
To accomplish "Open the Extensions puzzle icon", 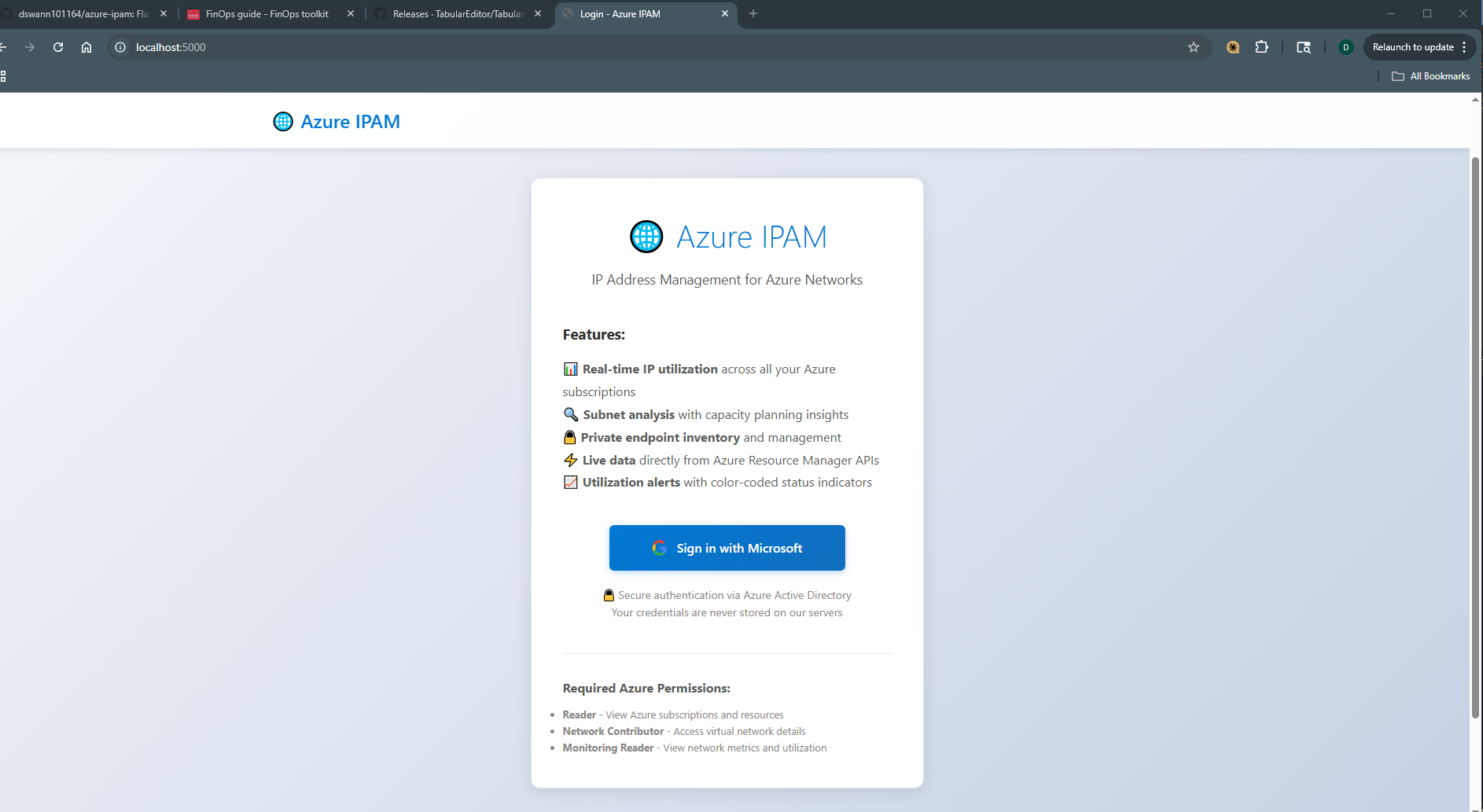I will (1262, 47).
